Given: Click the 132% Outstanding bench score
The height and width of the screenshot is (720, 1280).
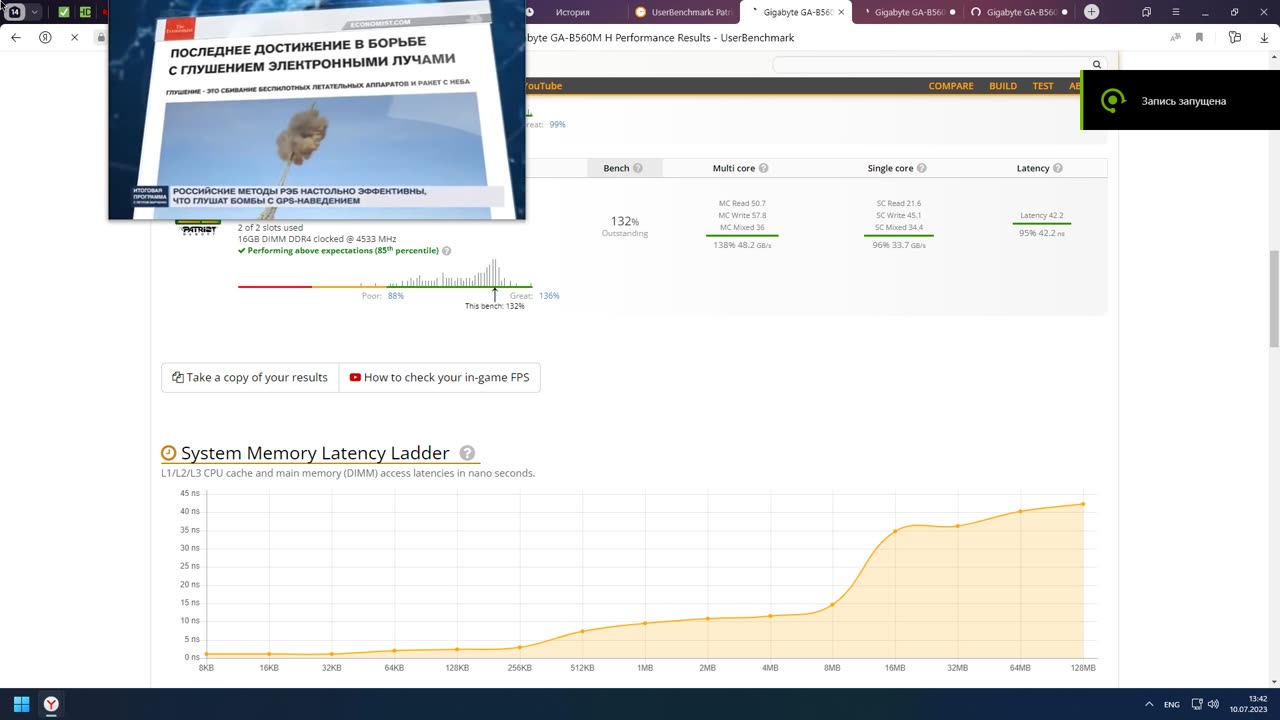Looking at the screenshot, I should tap(625, 226).
